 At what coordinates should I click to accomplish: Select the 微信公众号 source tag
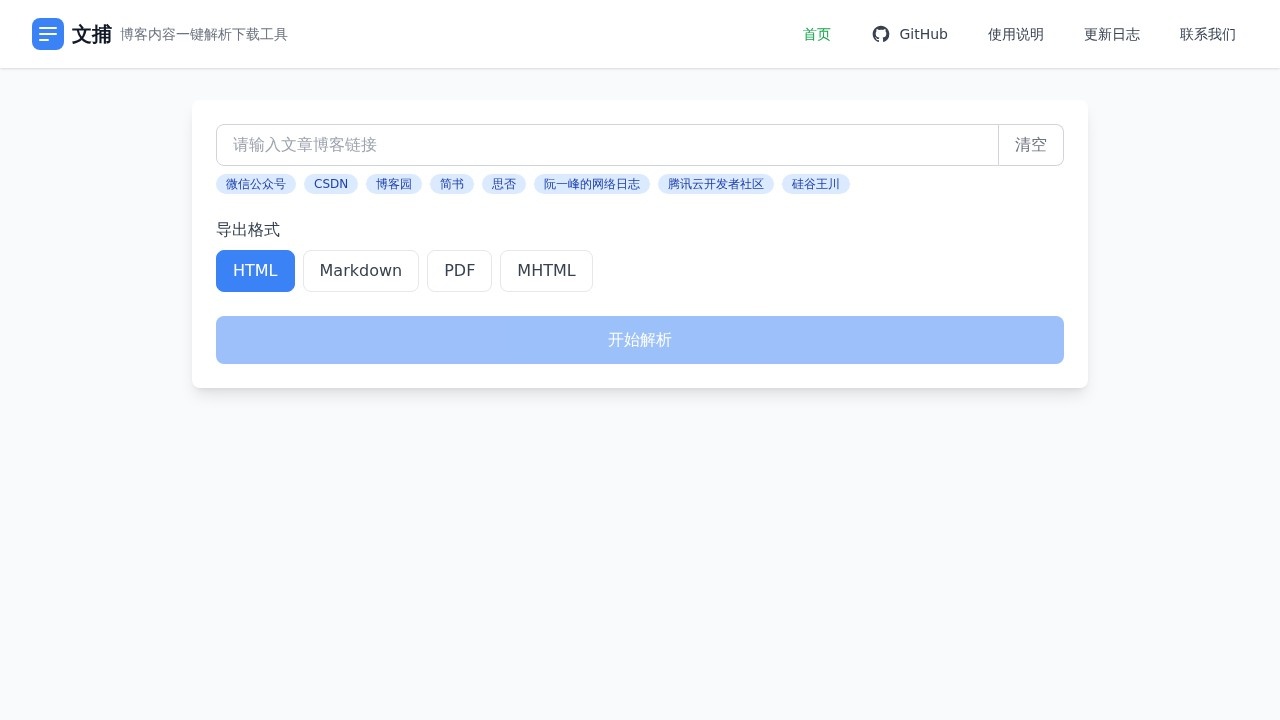(255, 184)
